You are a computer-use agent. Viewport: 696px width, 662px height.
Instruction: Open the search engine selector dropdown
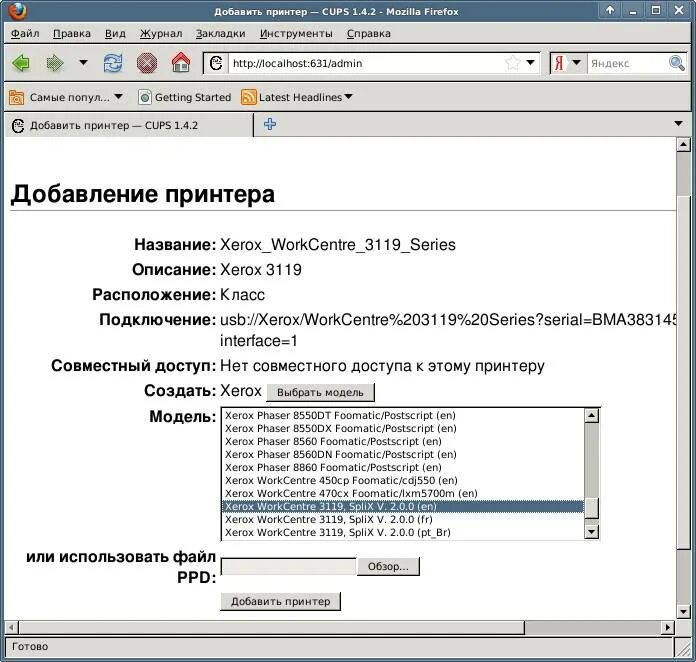tap(576, 62)
